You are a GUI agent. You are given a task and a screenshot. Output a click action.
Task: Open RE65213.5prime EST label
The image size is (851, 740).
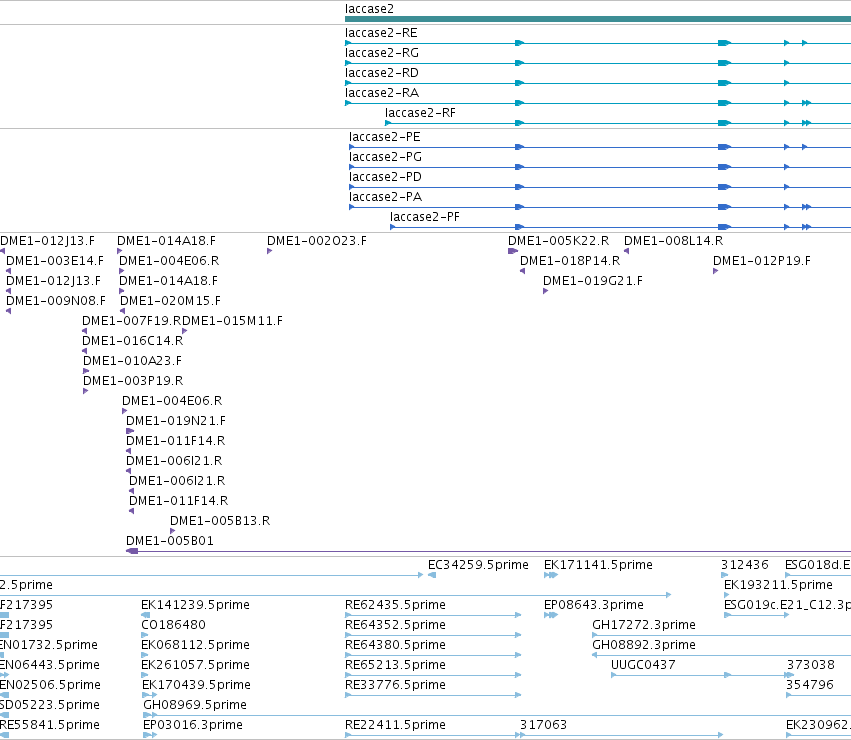(395, 665)
